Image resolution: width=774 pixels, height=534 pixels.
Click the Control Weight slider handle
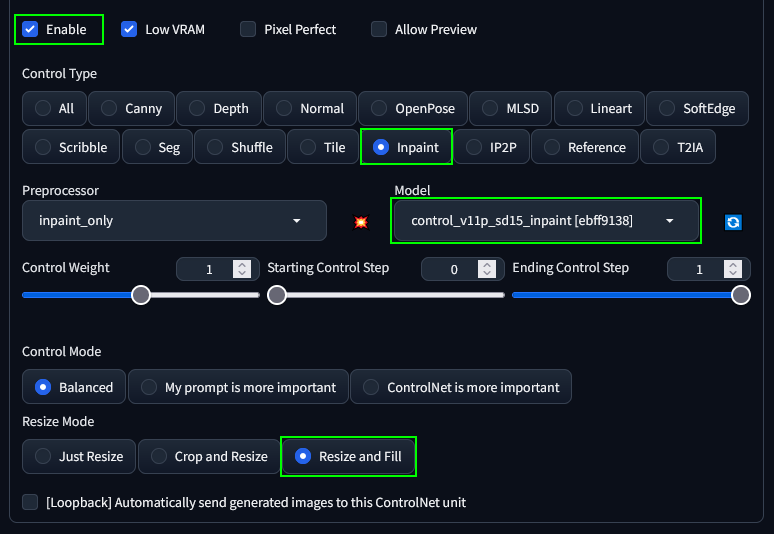141,295
